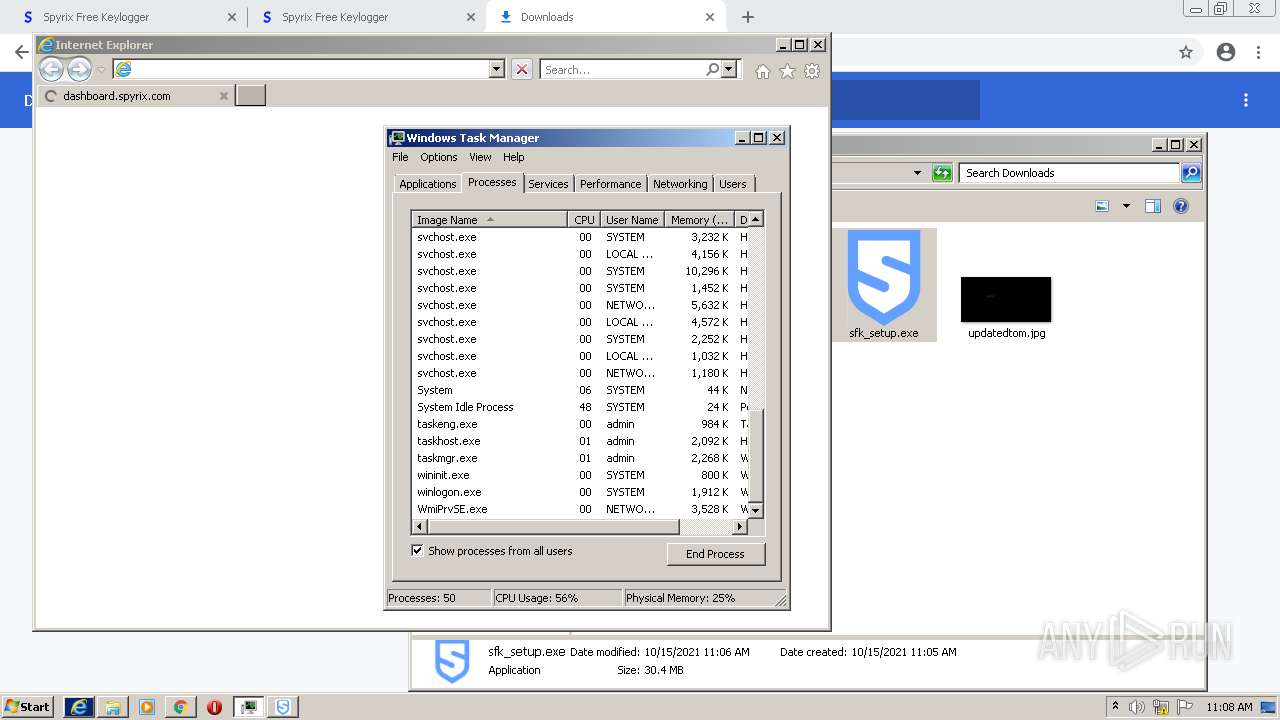1280x720 pixels.
Task: Toggle Show processes from all users
Action: coord(417,551)
